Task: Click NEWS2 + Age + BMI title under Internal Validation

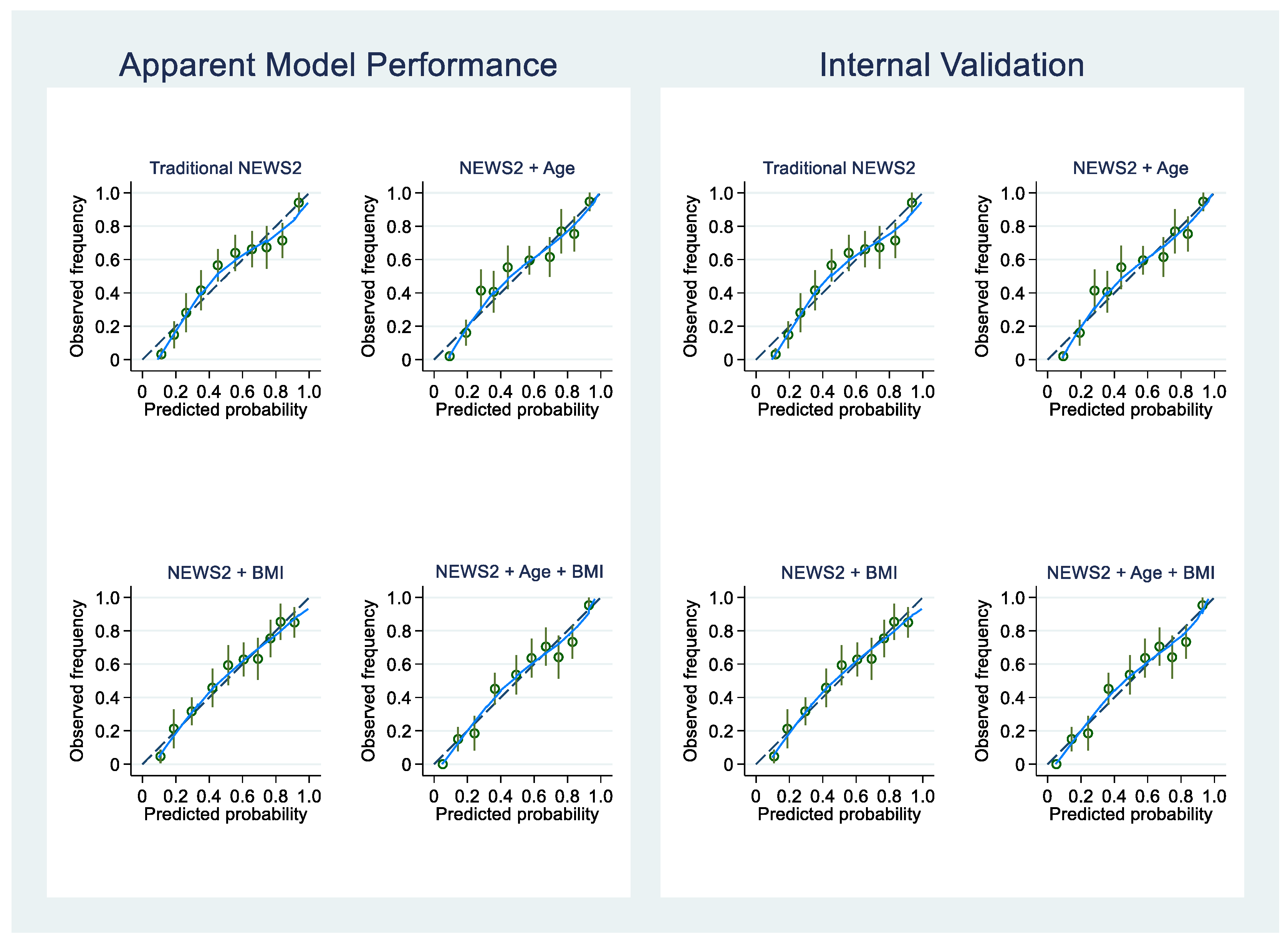Action: [x=1130, y=572]
